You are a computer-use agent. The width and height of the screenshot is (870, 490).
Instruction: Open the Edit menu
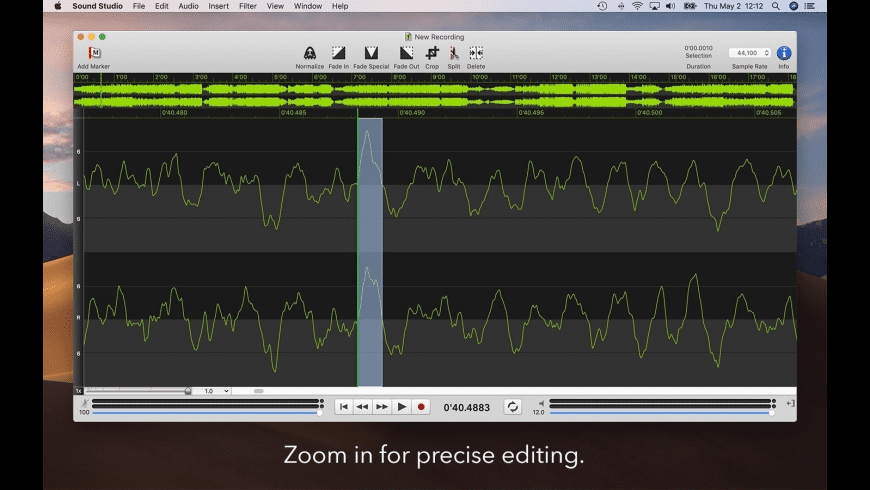pyautogui.click(x=161, y=6)
